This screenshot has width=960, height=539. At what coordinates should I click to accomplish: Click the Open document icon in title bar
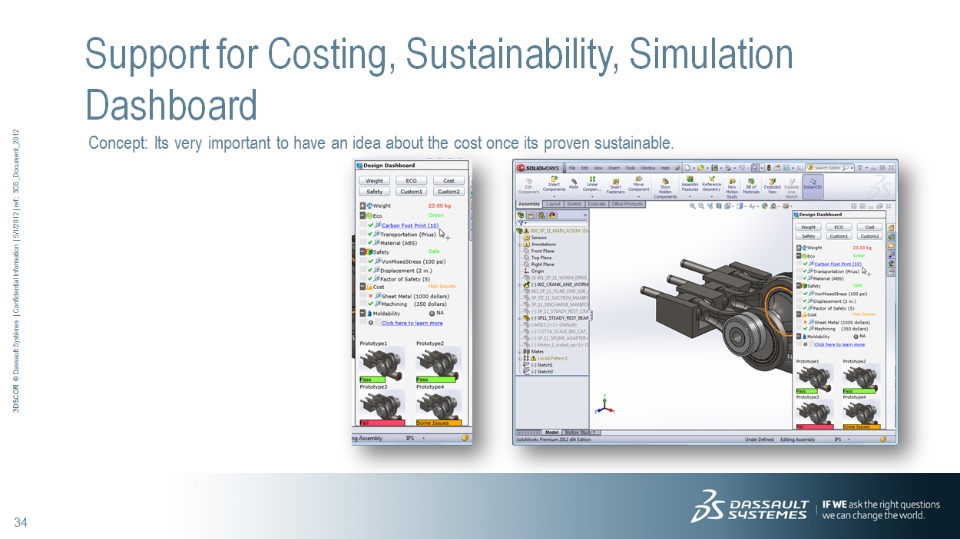[x=701, y=167]
